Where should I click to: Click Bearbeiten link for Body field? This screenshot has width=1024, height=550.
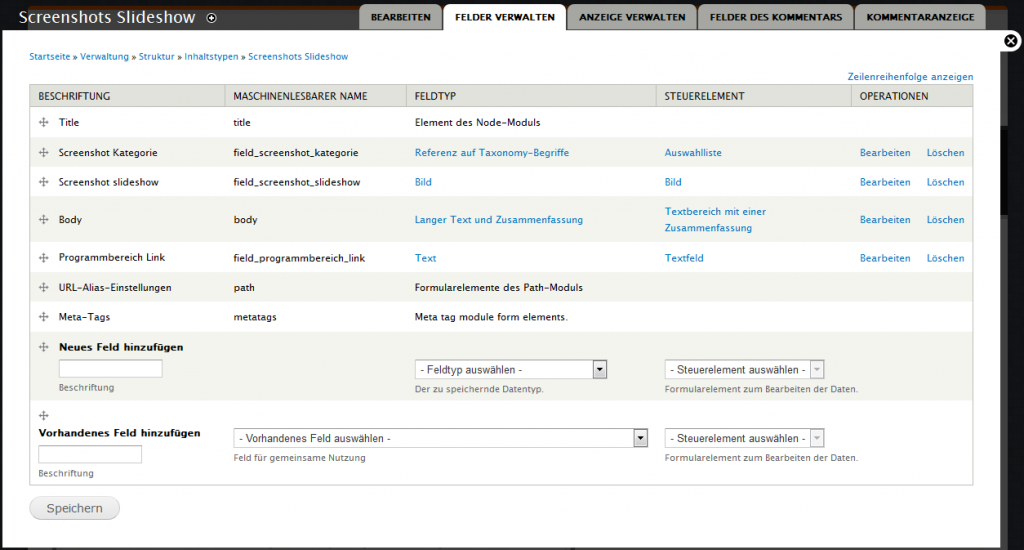coord(885,220)
